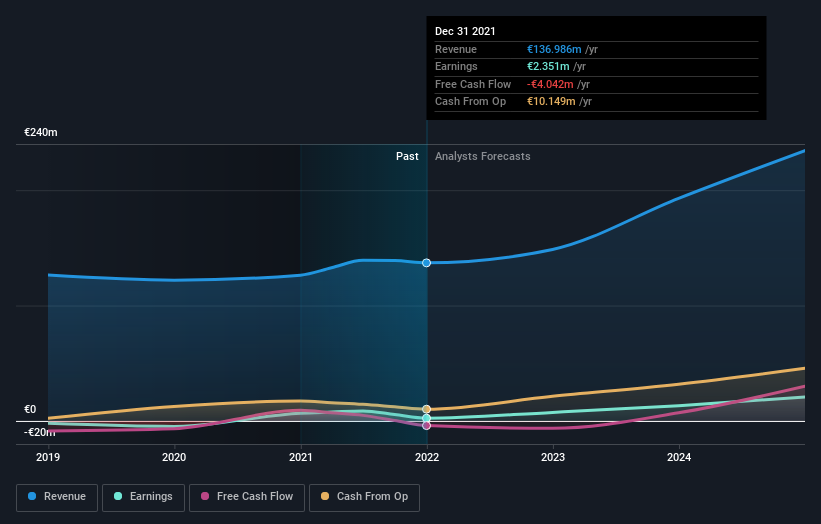The width and height of the screenshot is (821, 524).
Task: Toggle the Cash From Op legend button
Action: 364,497
